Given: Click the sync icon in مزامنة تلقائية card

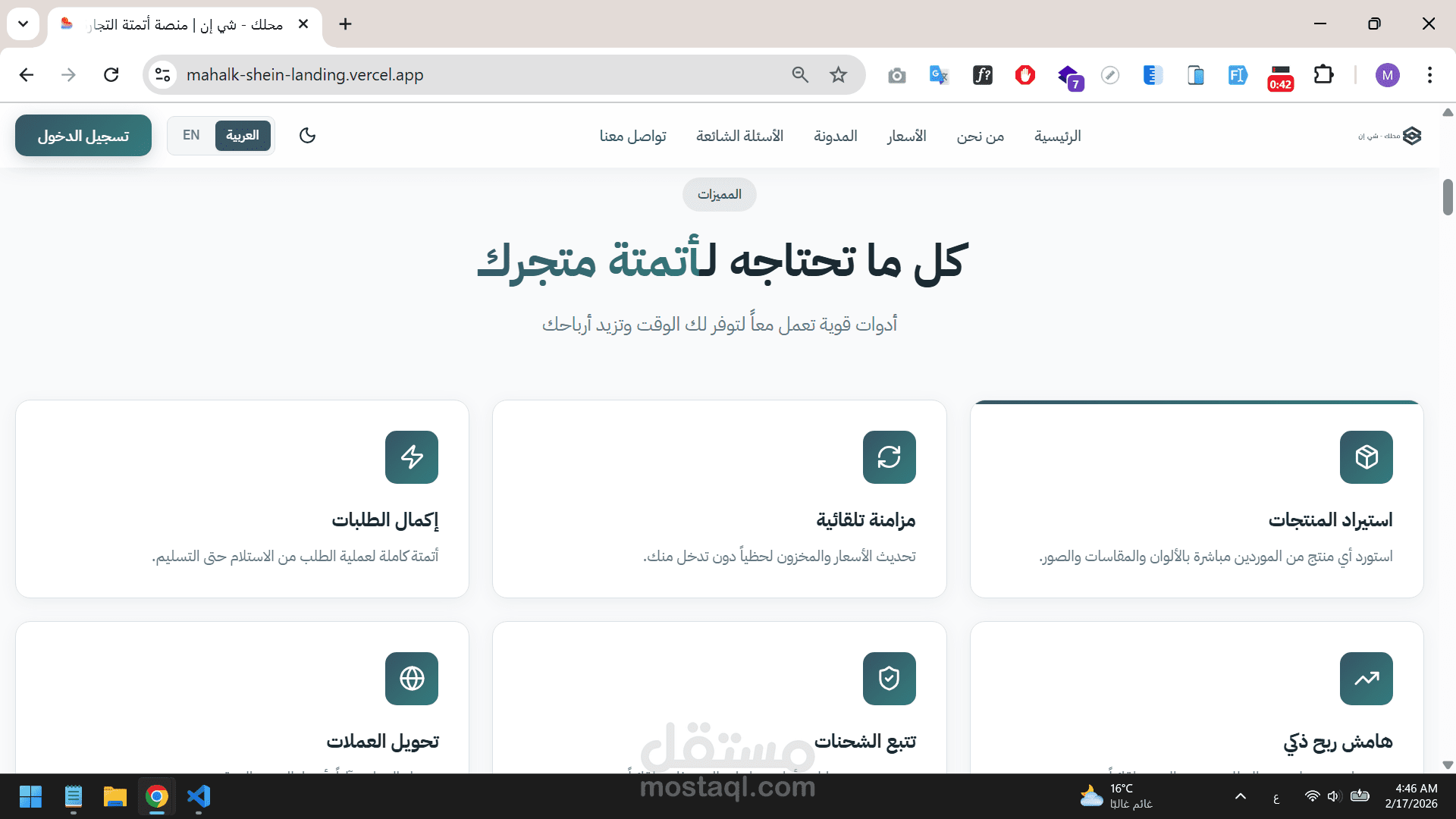Looking at the screenshot, I should pos(889,457).
